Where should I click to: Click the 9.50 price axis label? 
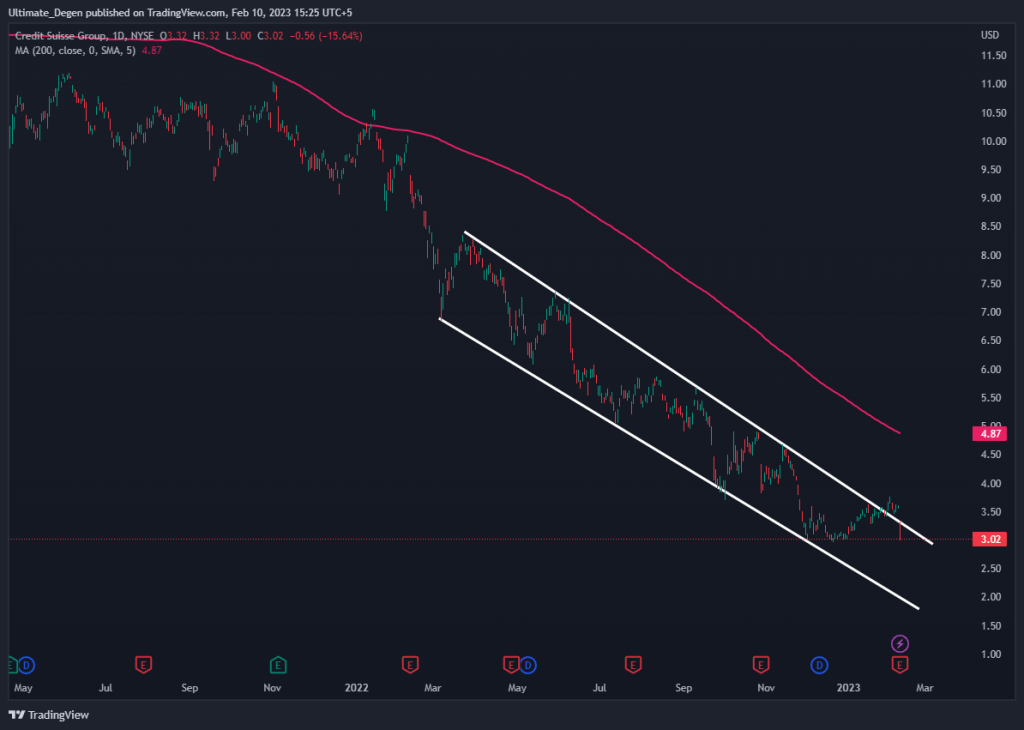991,169
